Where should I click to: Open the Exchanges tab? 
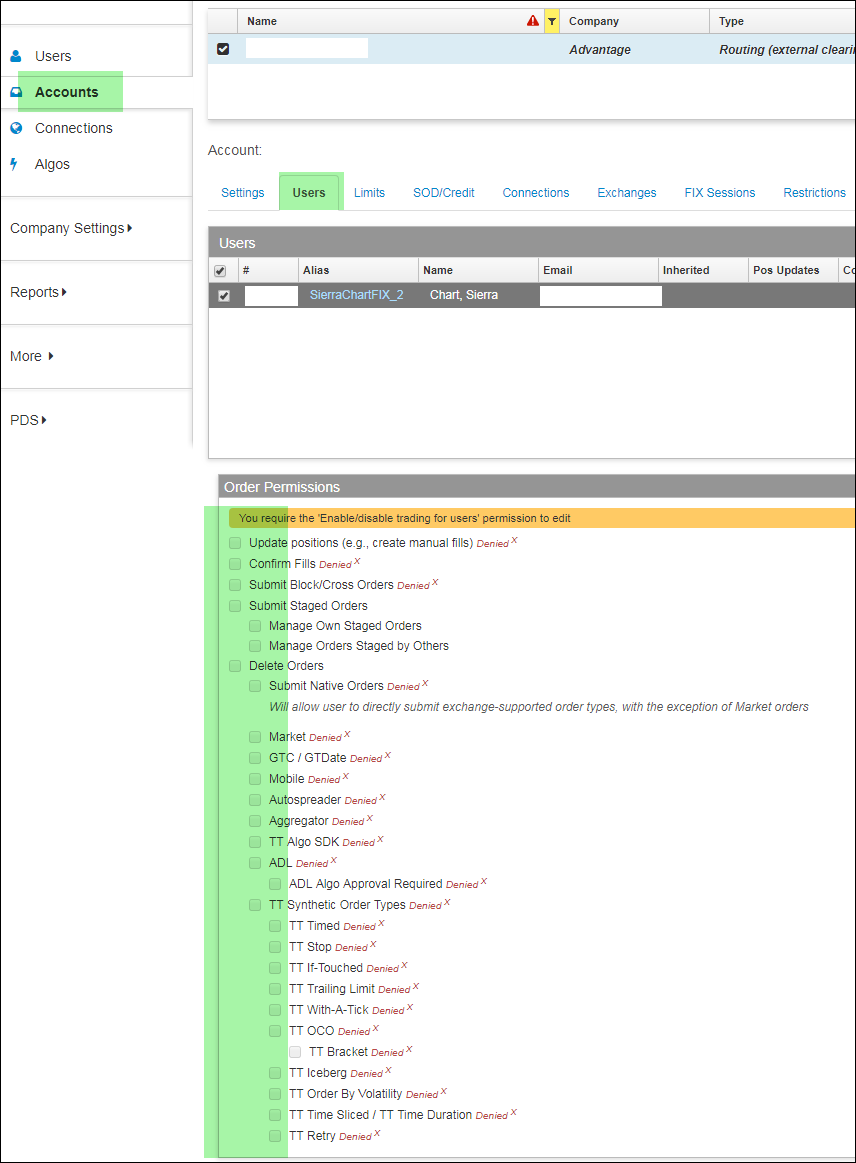click(x=627, y=193)
